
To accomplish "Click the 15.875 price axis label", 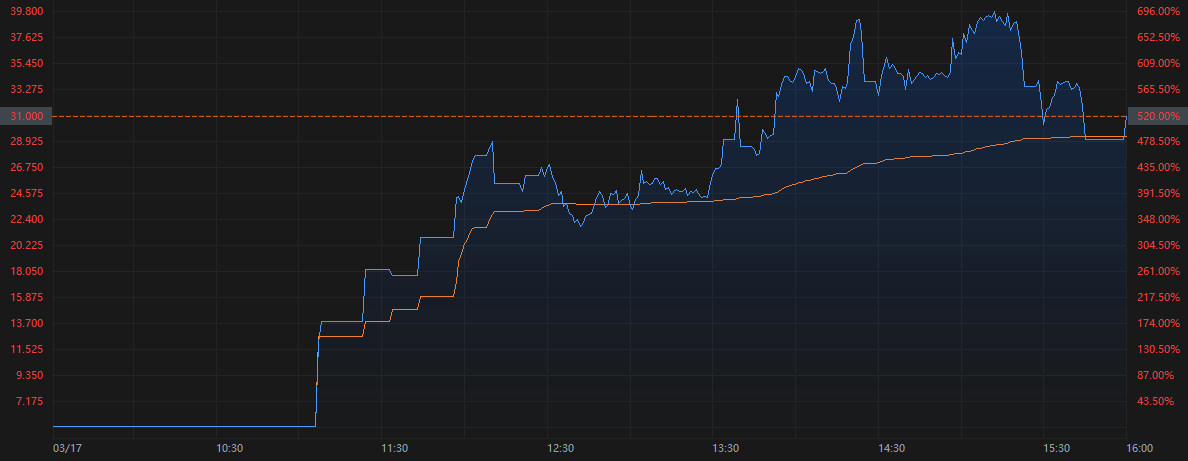I will coord(27,297).
